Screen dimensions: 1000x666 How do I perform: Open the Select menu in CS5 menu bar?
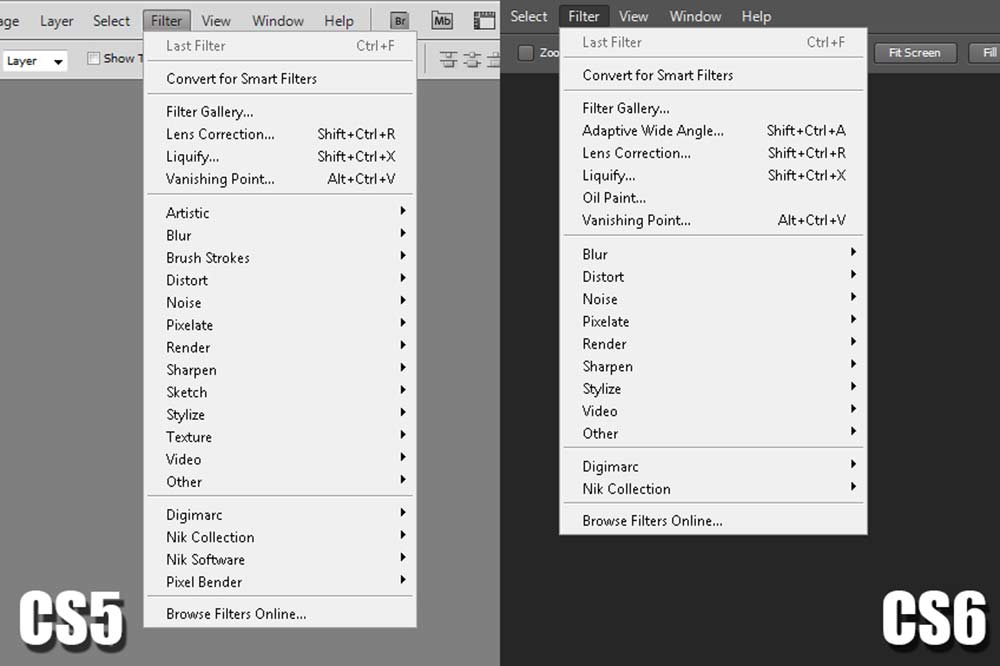(111, 21)
